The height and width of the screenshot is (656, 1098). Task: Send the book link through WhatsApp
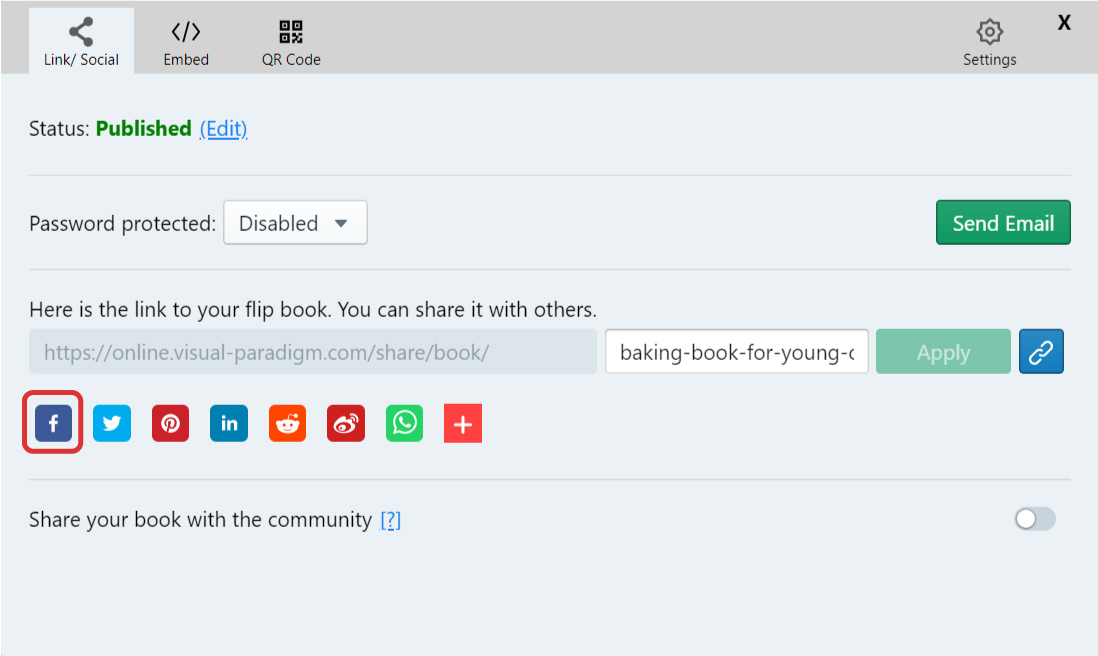pos(405,424)
